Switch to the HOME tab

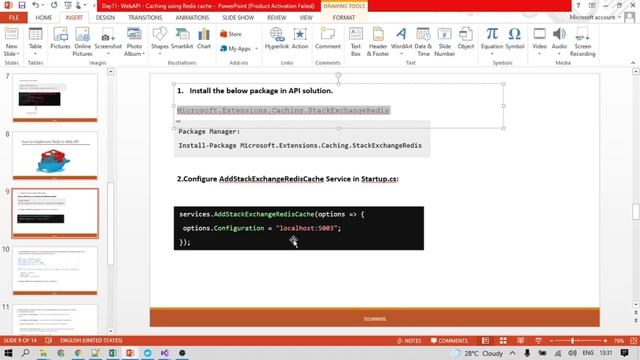click(43, 18)
